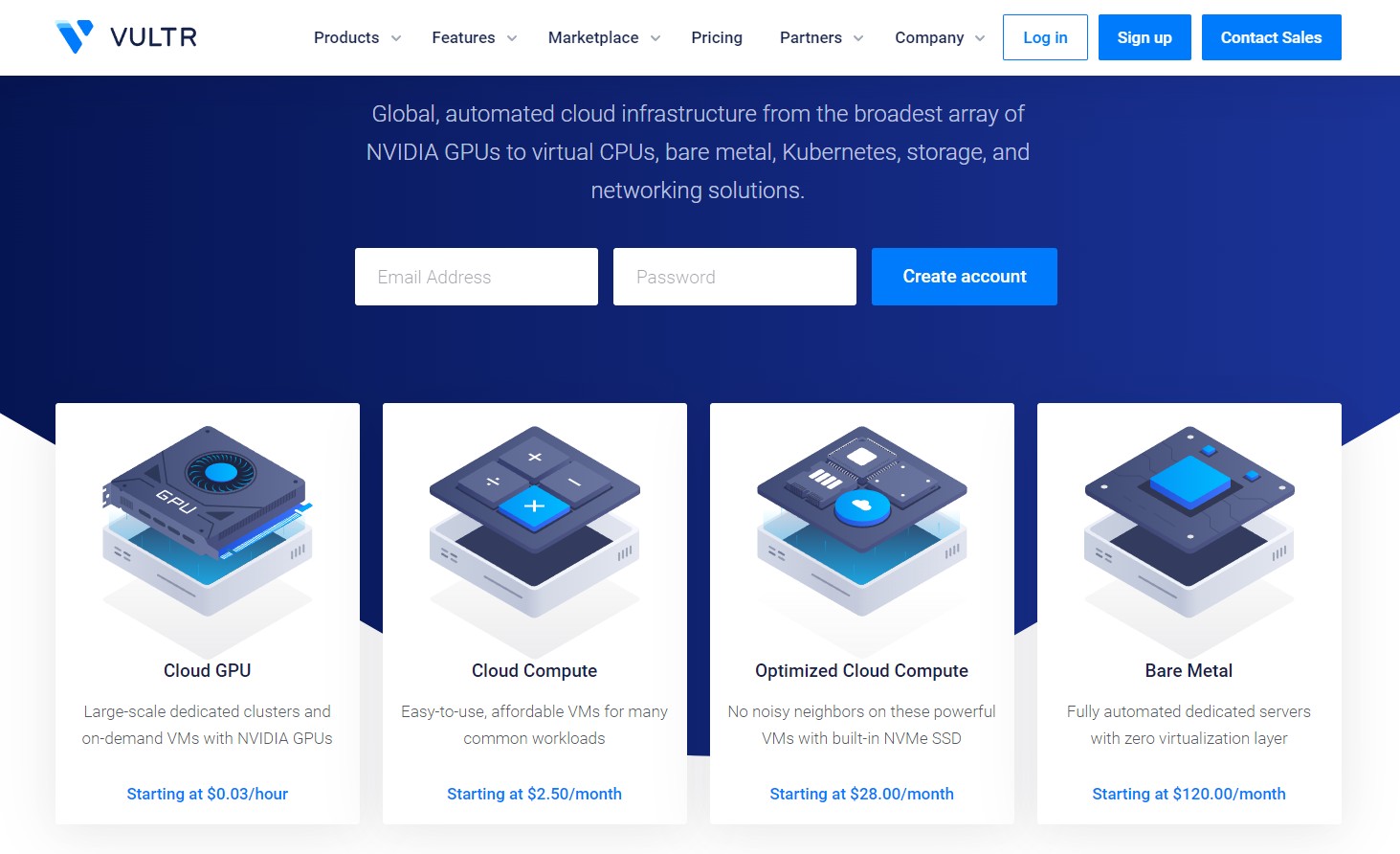Click 'No noisy neighbors' description text
Screen dimensions: 1400x854
[862, 725]
